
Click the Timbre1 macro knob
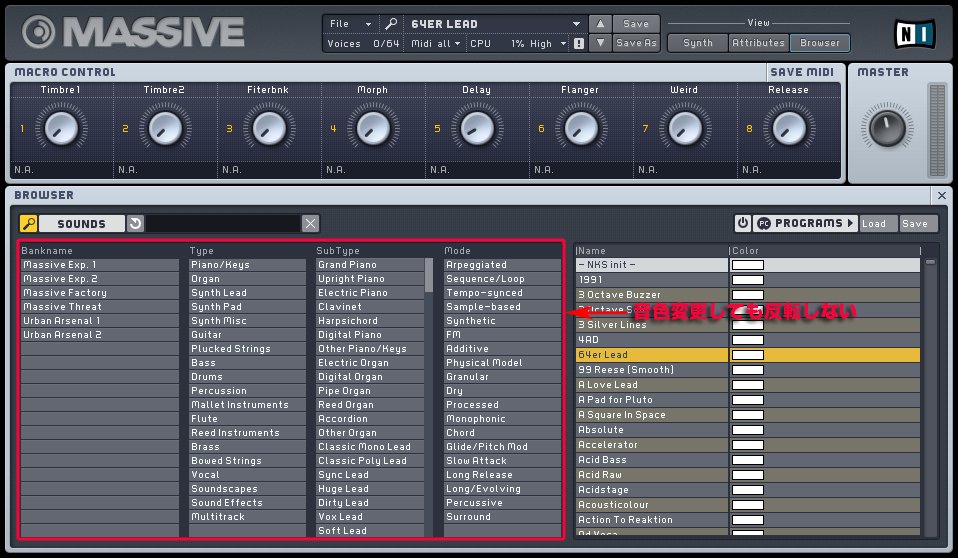point(61,128)
